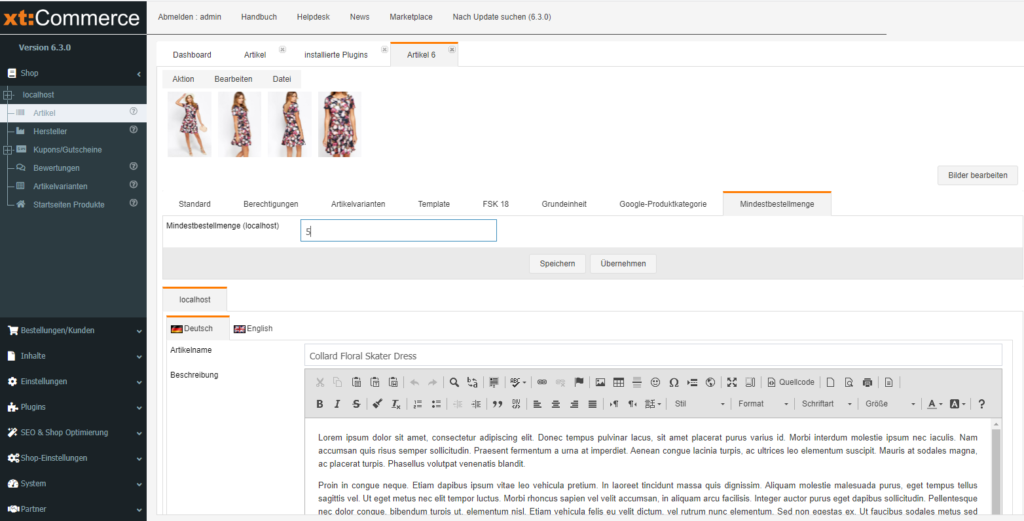
Task: Click the smiley emoticon icon
Action: [x=655, y=382]
